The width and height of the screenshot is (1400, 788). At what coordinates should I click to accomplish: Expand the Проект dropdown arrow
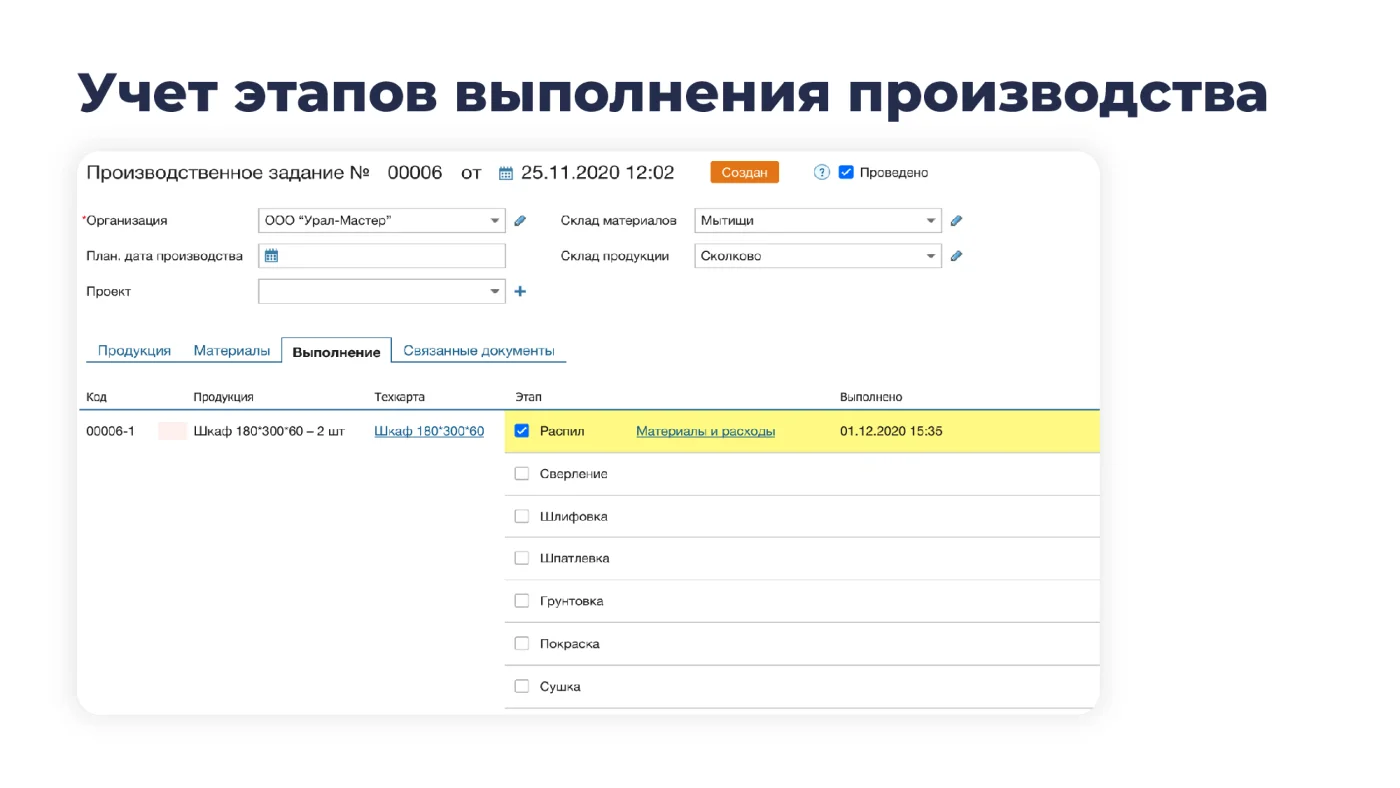pyautogui.click(x=495, y=292)
